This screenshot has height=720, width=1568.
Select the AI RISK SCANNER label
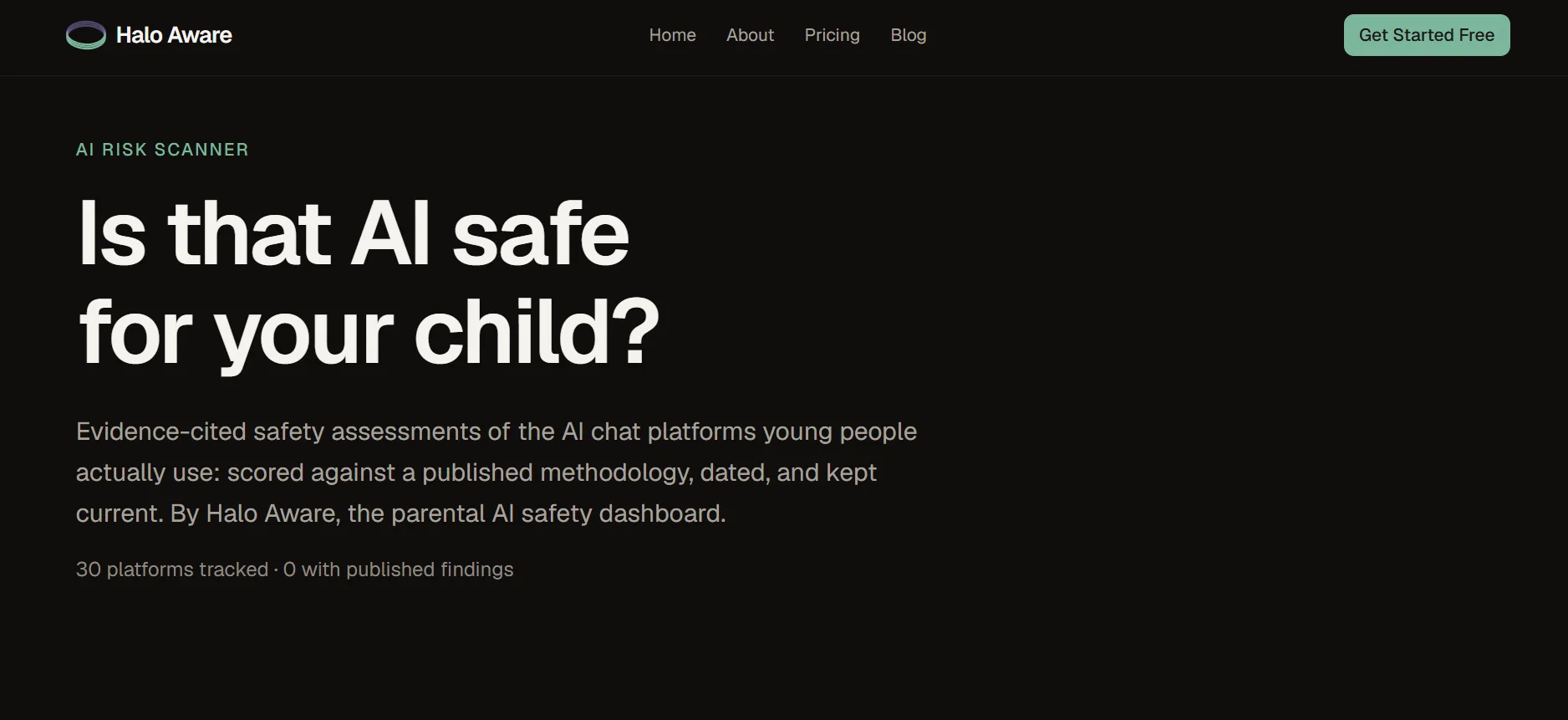click(x=162, y=150)
